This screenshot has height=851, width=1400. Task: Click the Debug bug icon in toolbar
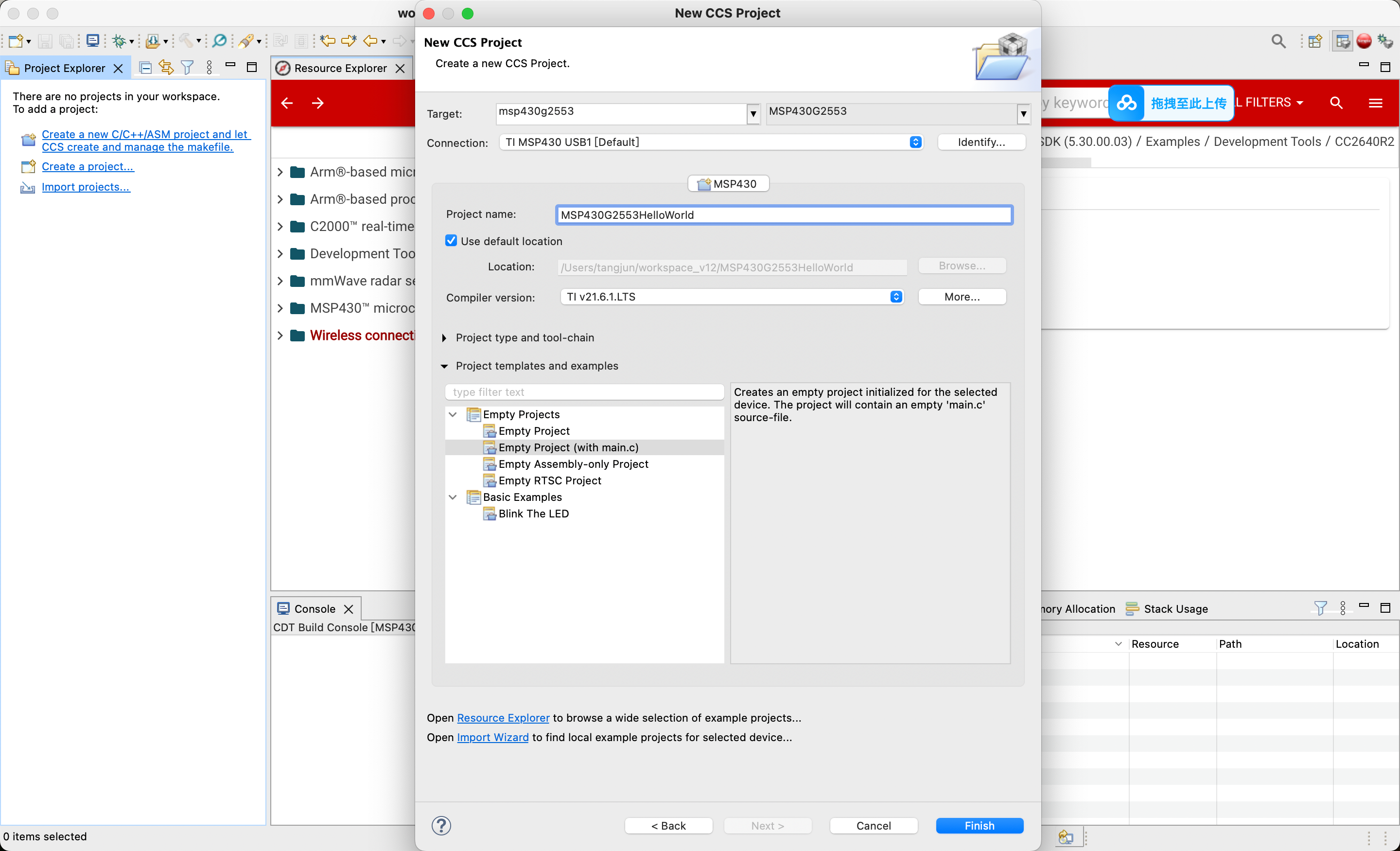click(x=119, y=40)
